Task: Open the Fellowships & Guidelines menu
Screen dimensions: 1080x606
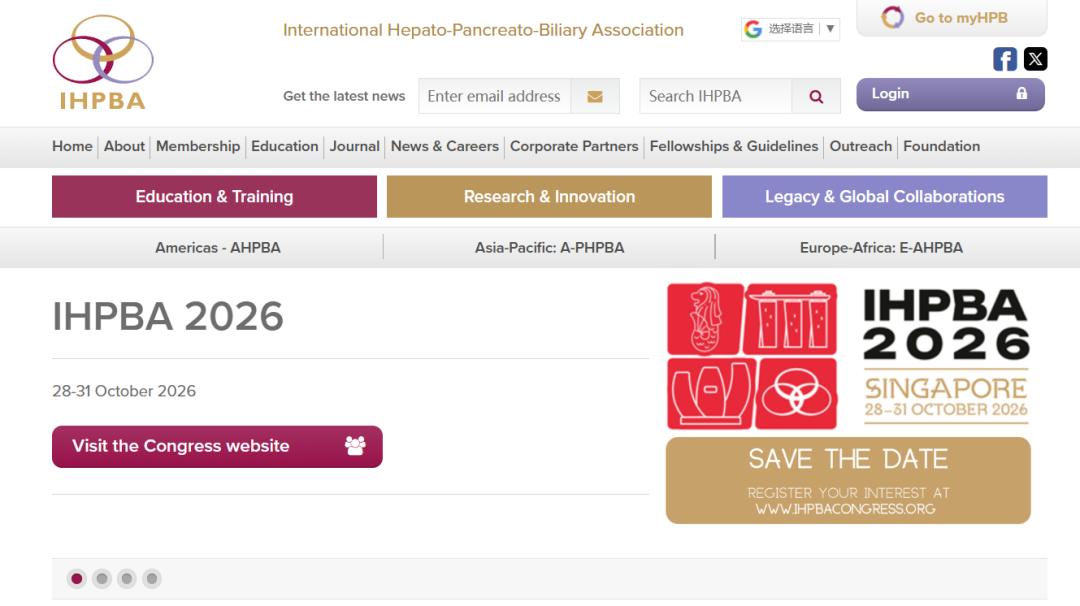Action: [733, 146]
